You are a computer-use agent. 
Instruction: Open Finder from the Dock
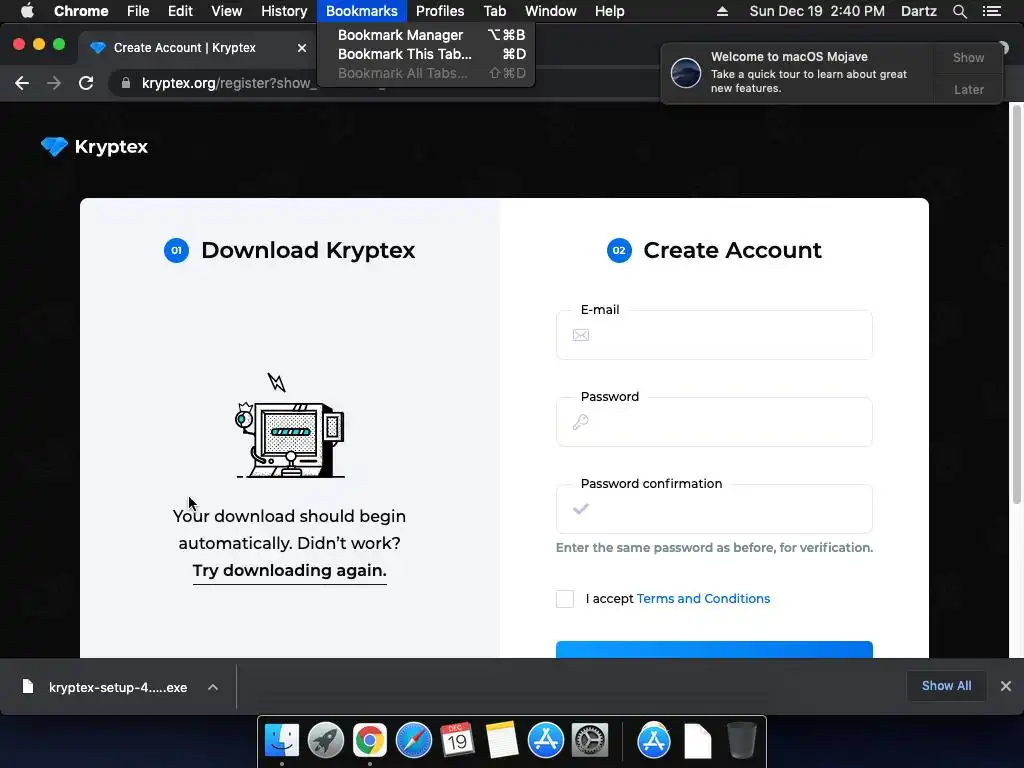click(x=282, y=741)
